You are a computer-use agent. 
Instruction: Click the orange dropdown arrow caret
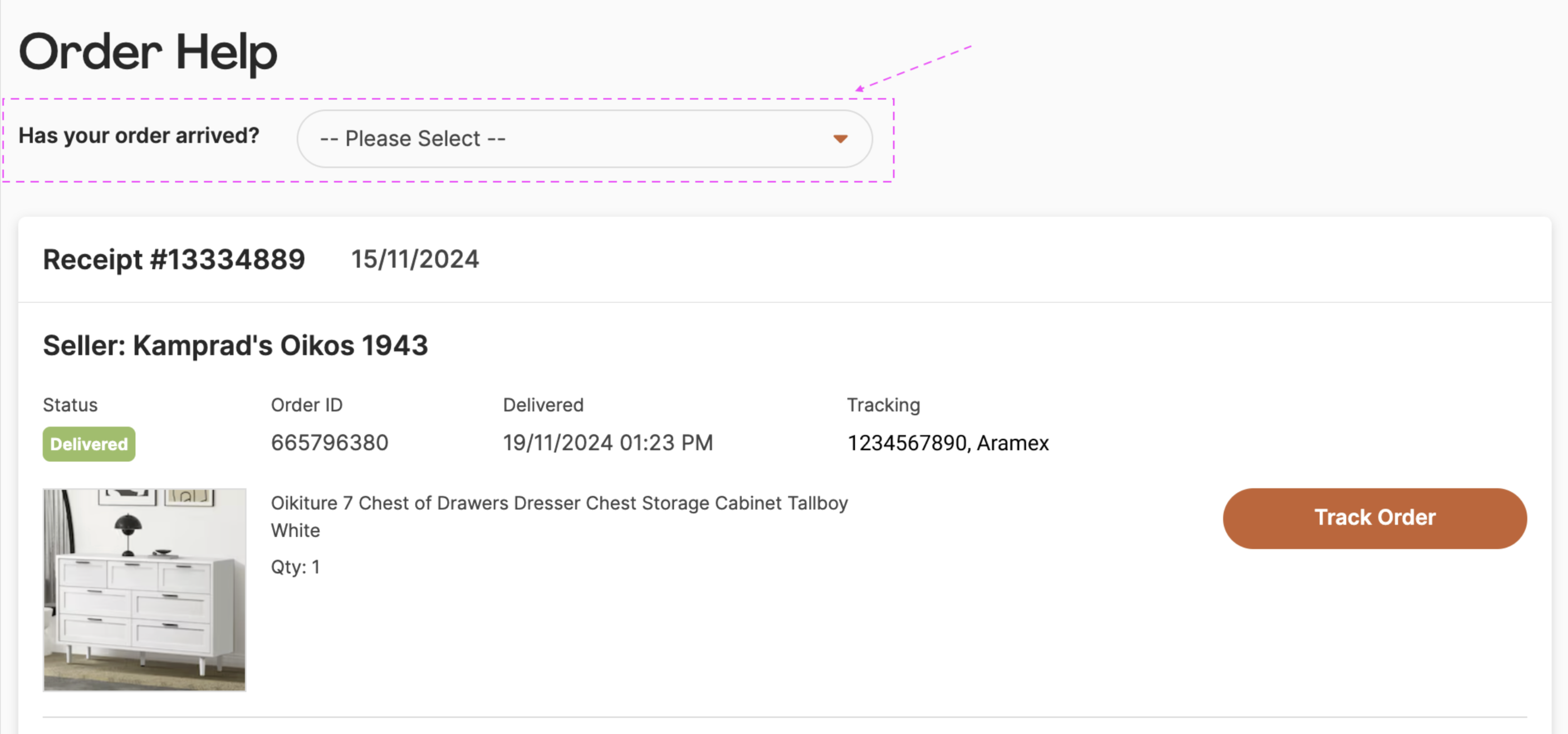tap(840, 139)
